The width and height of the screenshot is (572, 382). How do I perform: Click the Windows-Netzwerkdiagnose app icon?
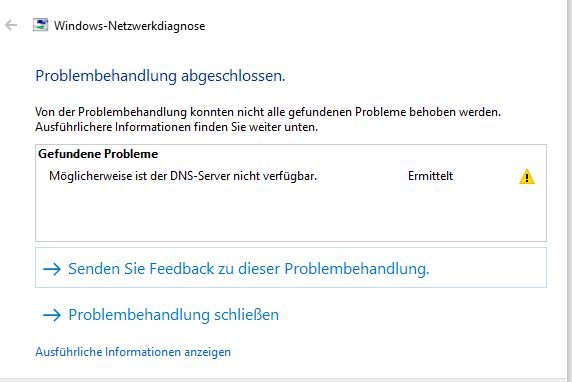pos(40,25)
